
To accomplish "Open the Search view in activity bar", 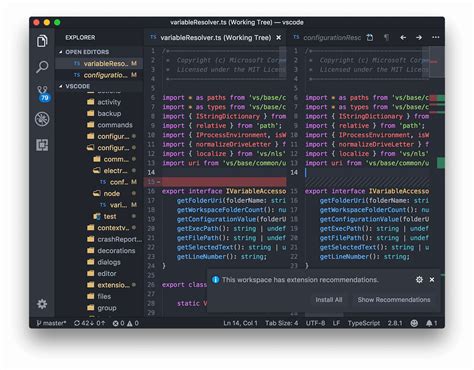I will click(x=42, y=67).
